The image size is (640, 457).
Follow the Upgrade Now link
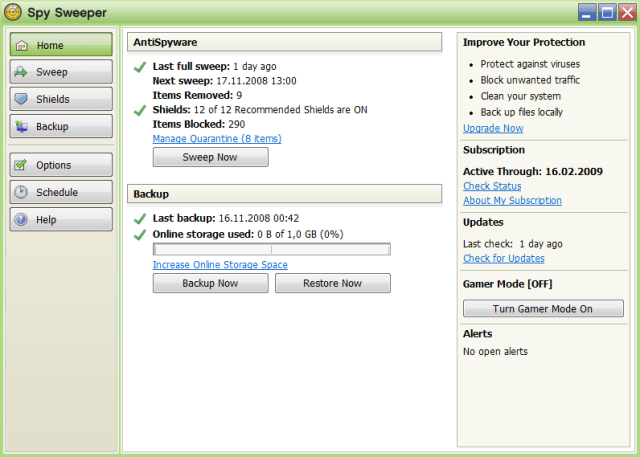coord(493,128)
